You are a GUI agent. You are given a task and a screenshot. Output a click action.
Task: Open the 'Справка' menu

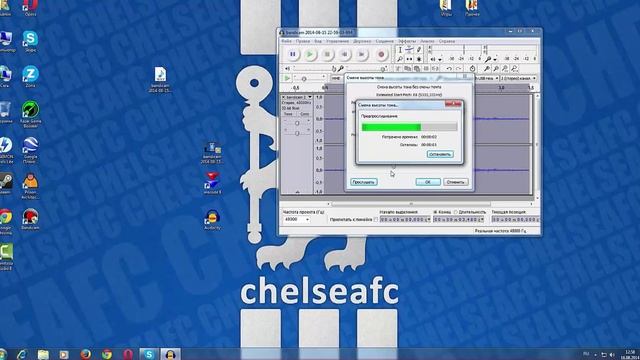447,41
